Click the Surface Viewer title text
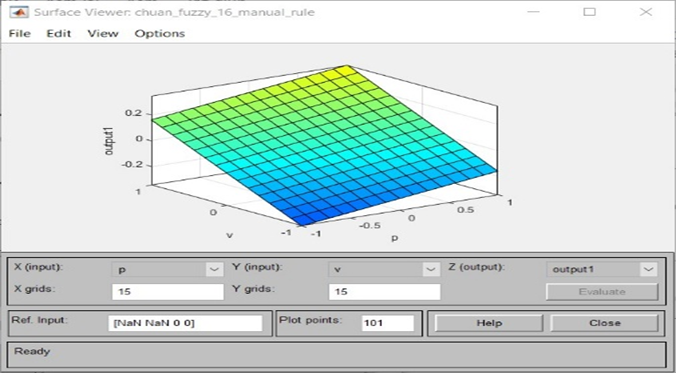This screenshot has width=676, height=373. (x=174, y=12)
